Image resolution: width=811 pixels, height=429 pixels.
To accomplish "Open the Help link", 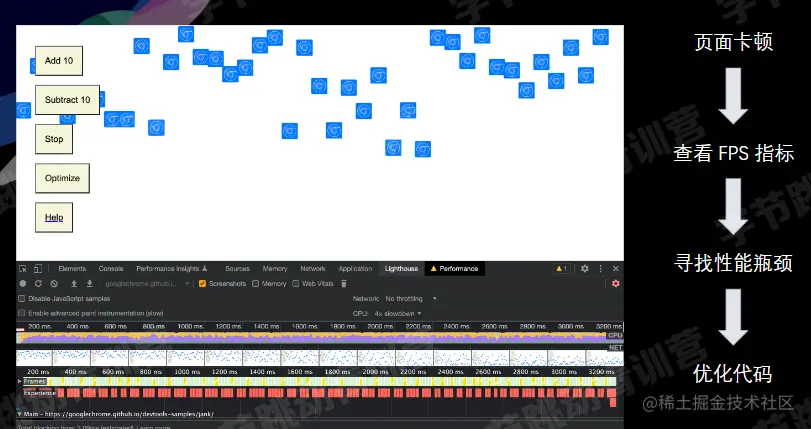I will (x=54, y=217).
